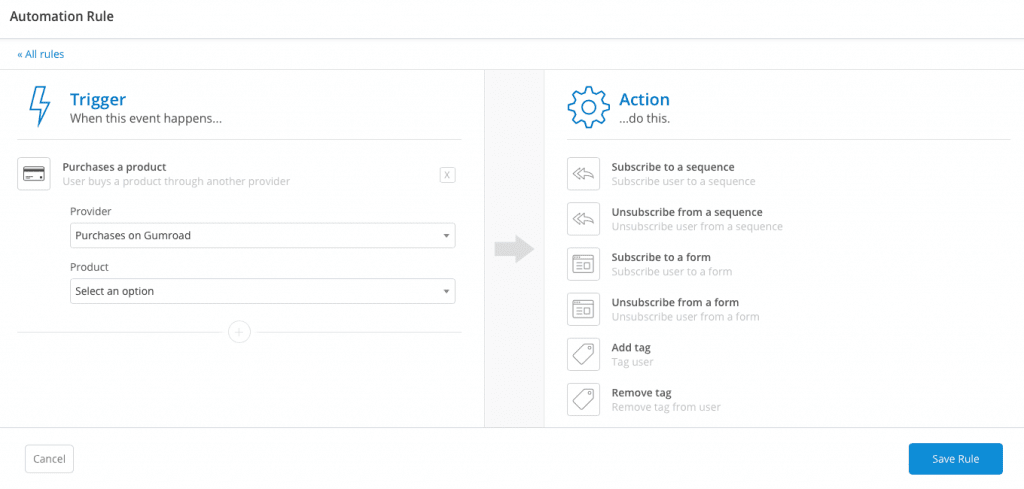The height and width of the screenshot is (489, 1024).
Task: Click the Trigger lightning bolt icon
Action: click(x=40, y=106)
